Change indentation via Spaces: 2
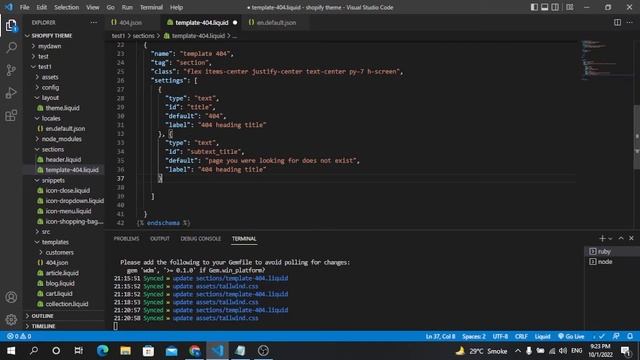 (x=474, y=336)
